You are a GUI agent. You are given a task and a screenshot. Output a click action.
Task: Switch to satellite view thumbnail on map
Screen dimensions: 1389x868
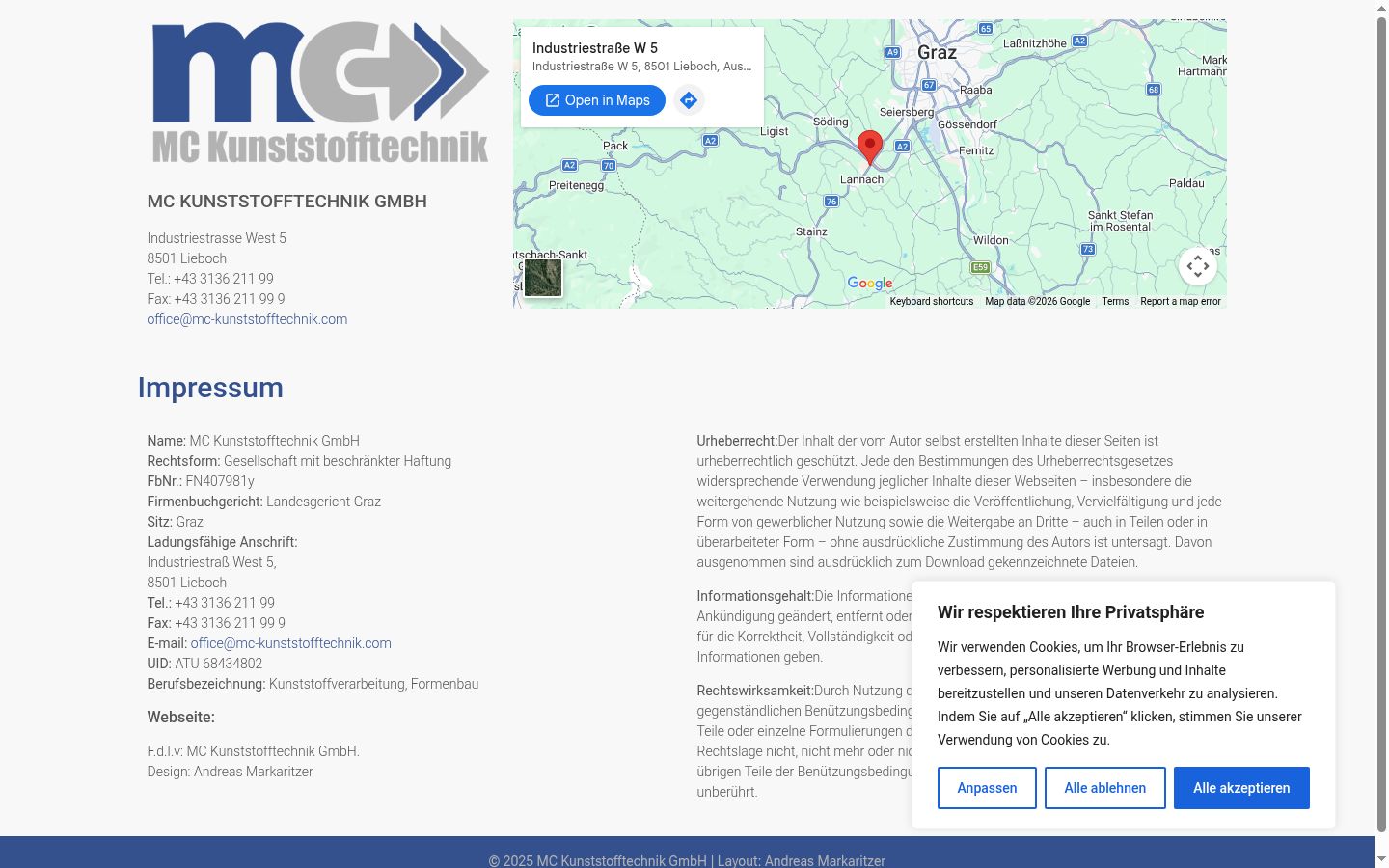[x=543, y=278]
